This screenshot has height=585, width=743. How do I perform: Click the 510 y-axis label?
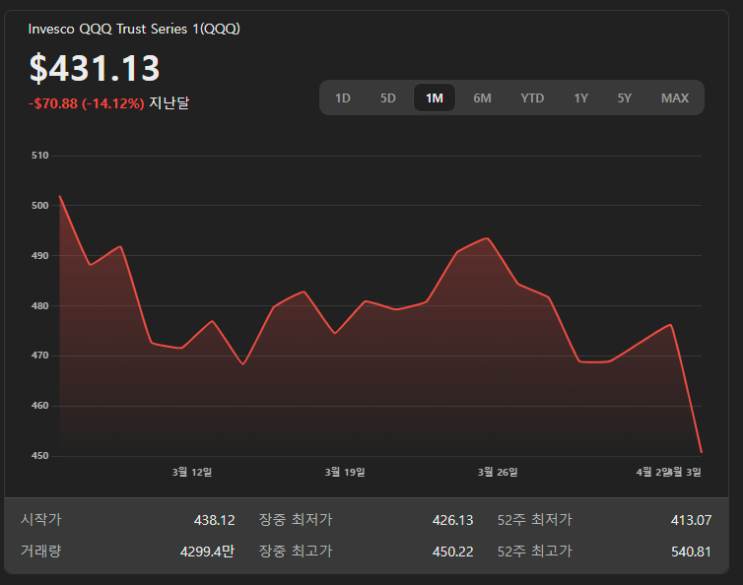pyautogui.click(x=40, y=155)
